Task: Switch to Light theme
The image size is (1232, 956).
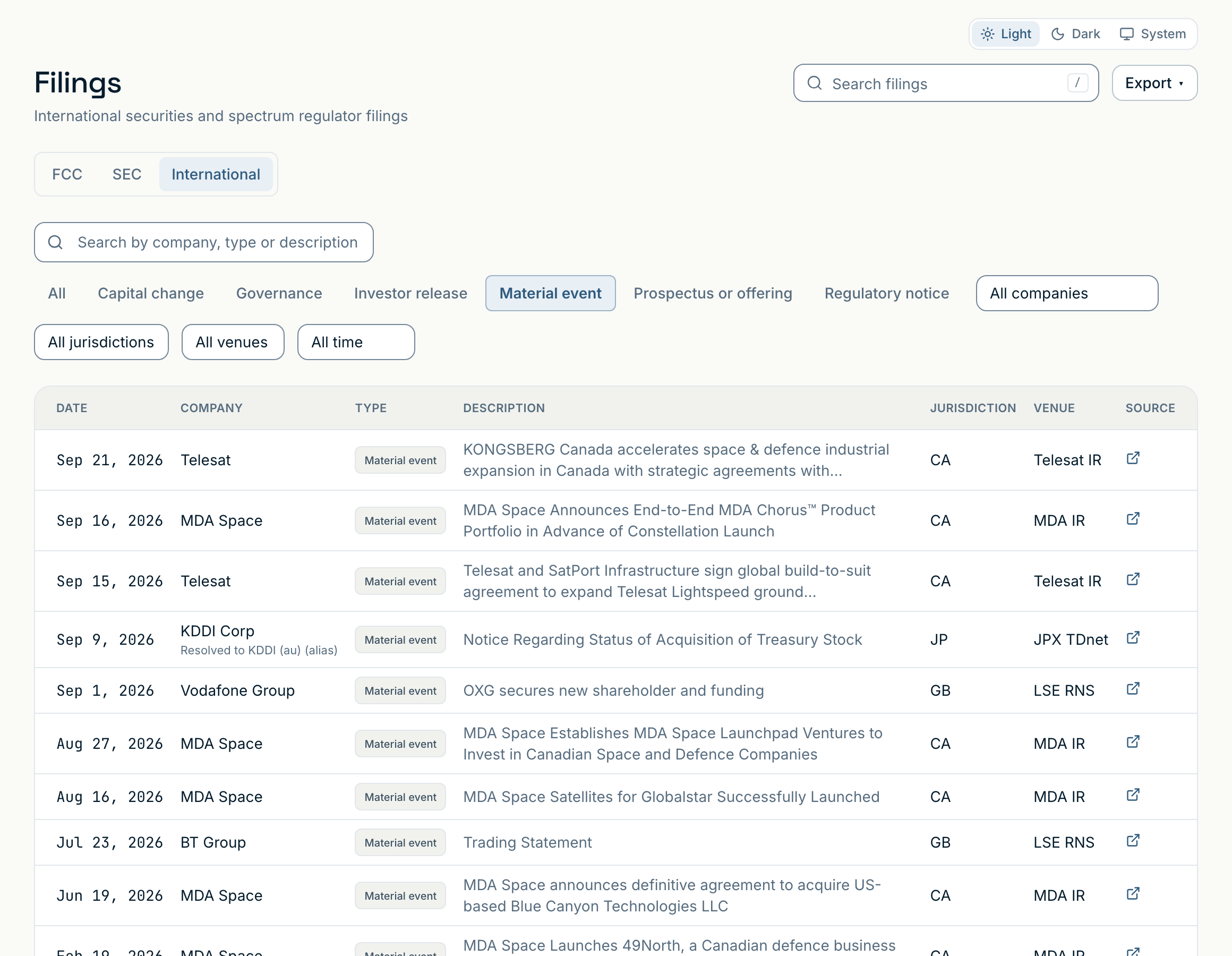Action: [x=1006, y=34]
